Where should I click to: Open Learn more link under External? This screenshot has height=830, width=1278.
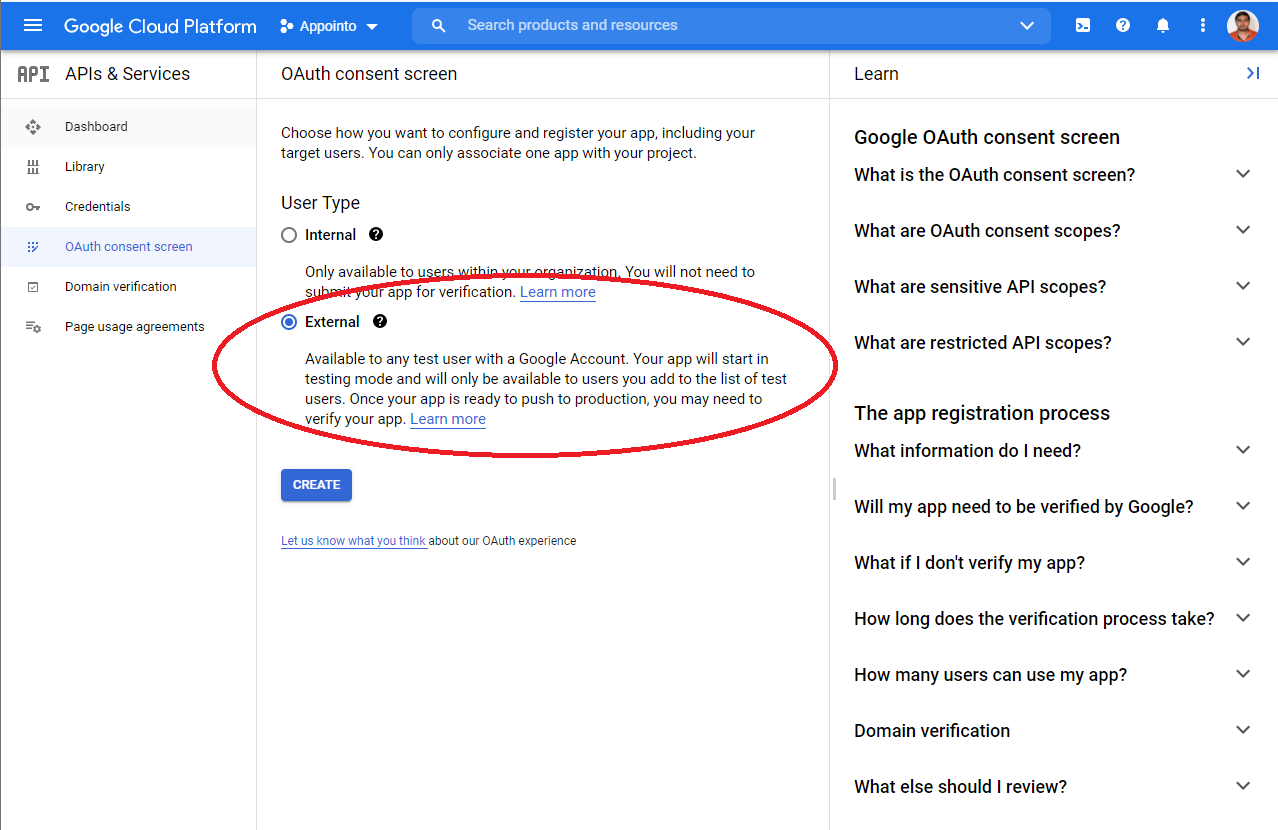(x=447, y=419)
